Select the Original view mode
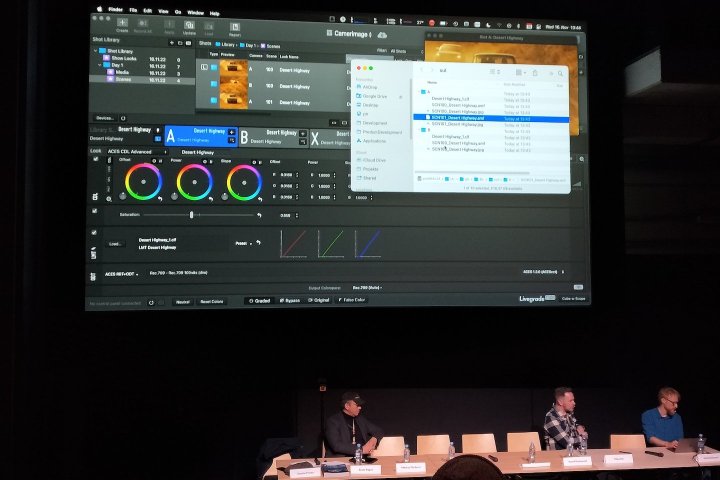This screenshot has height=480, width=720. coord(319,300)
